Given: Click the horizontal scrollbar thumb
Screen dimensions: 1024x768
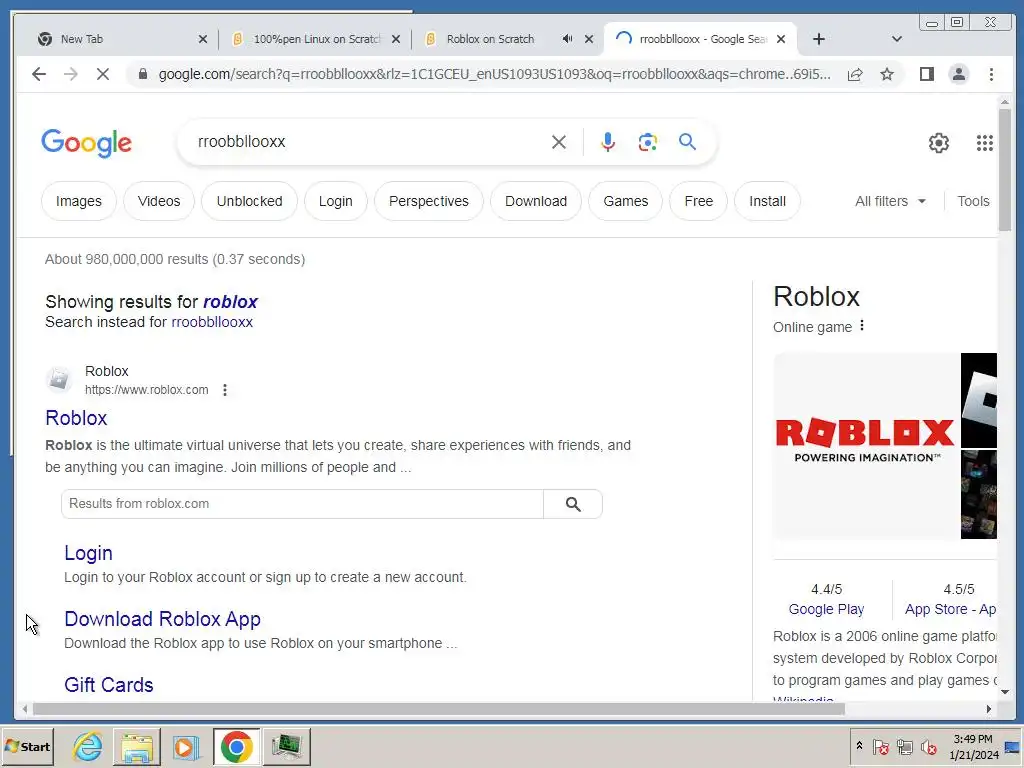Looking at the screenshot, I should pyautogui.click(x=438, y=709).
